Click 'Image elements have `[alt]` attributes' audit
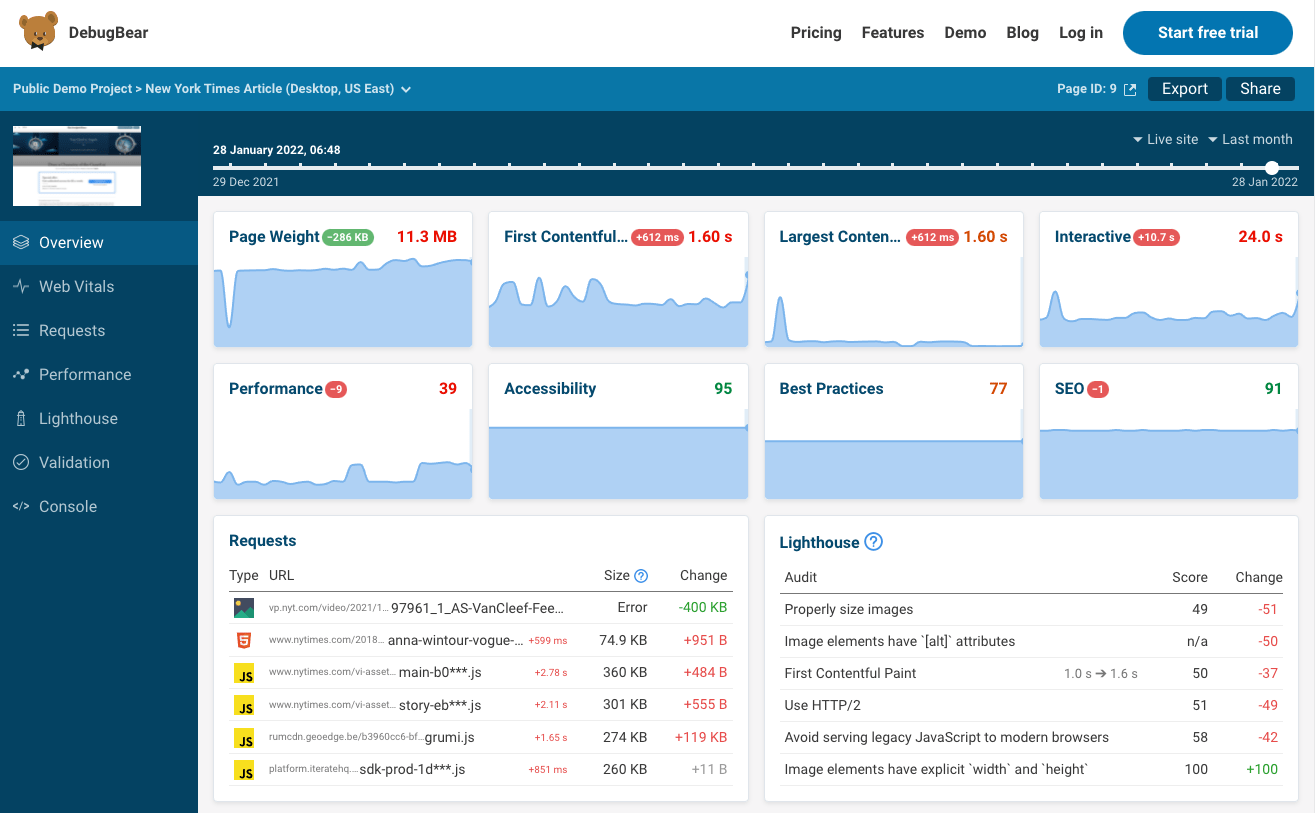 pyautogui.click(x=1031, y=641)
